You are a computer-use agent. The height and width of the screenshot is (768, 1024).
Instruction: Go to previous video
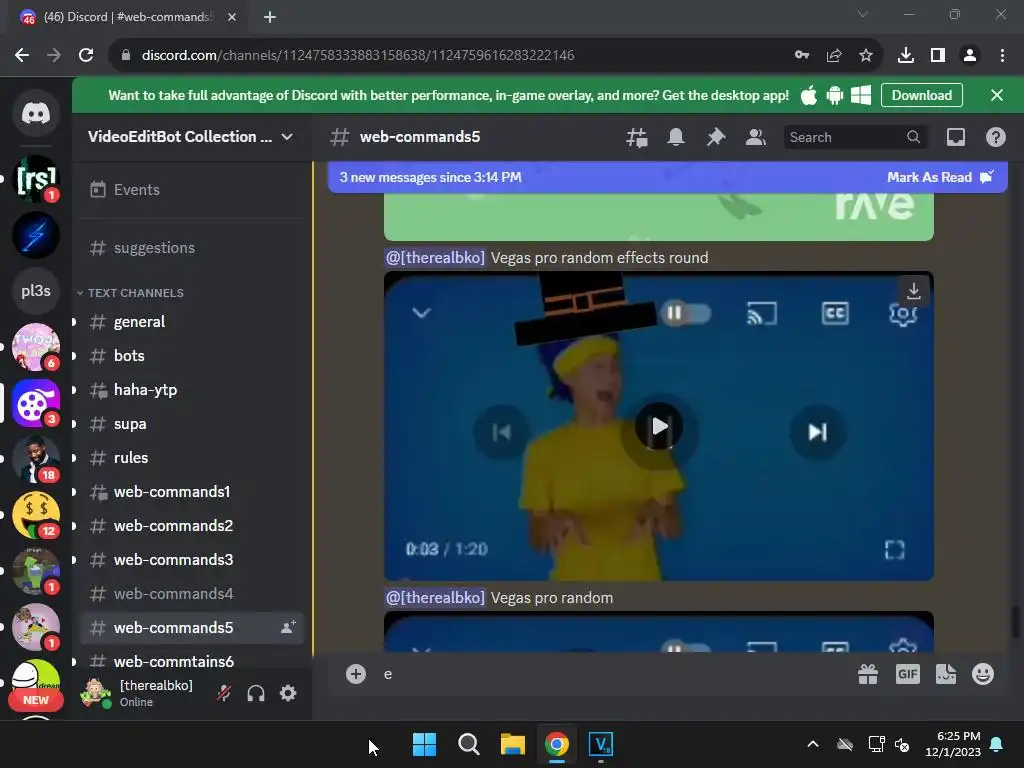click(x=502, y=432)
